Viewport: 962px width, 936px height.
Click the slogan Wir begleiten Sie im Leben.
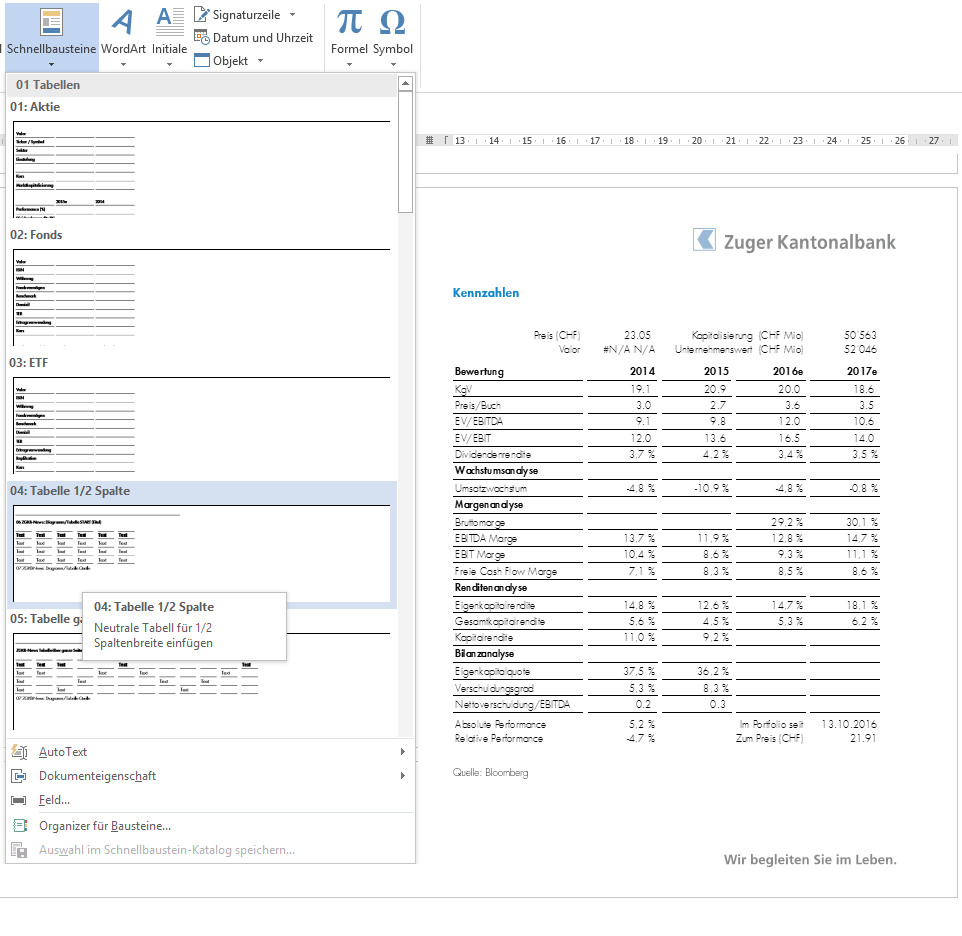point(810,860)
